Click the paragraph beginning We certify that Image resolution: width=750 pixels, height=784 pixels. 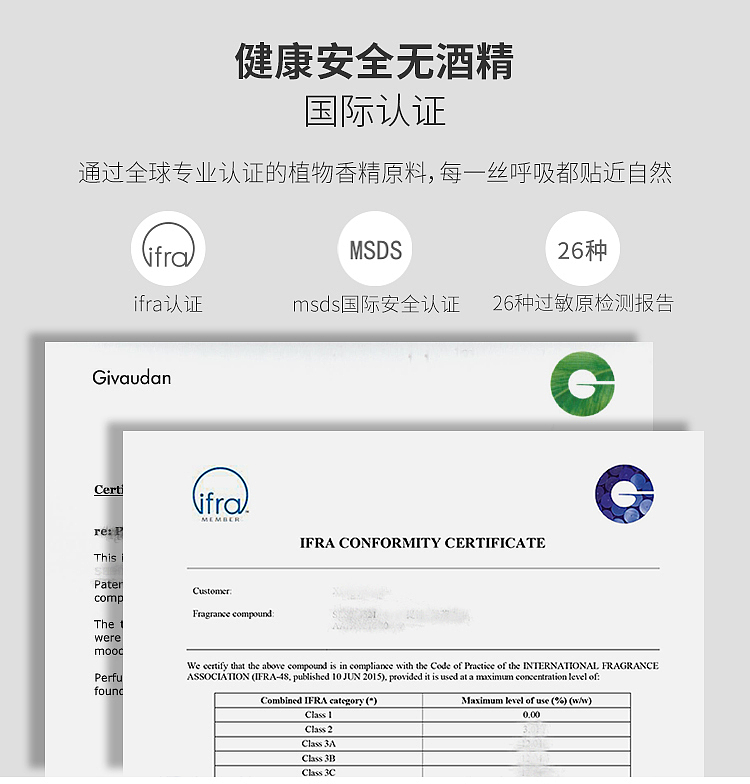[x=422, y=671]
